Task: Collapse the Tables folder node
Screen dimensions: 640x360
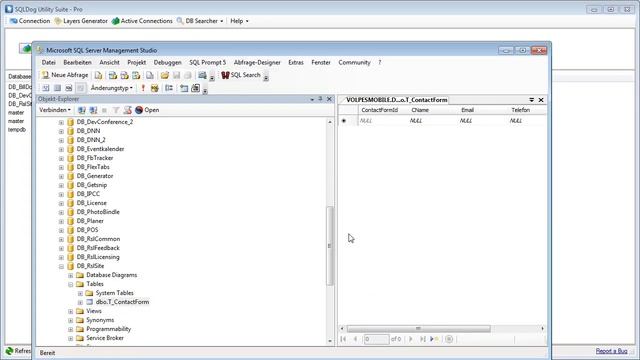Action: pos(71,284)
